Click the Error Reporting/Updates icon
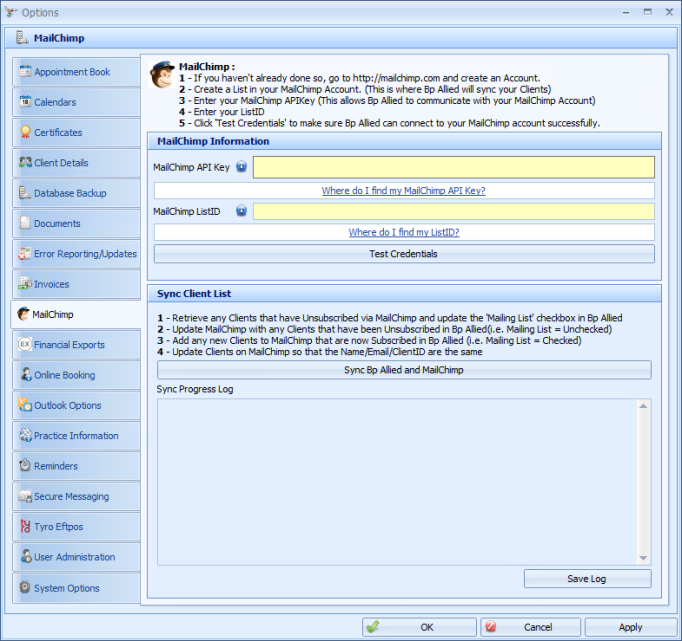Image resolution: width=682 pixels, height=641 pixels. click(x=24, y=253)
